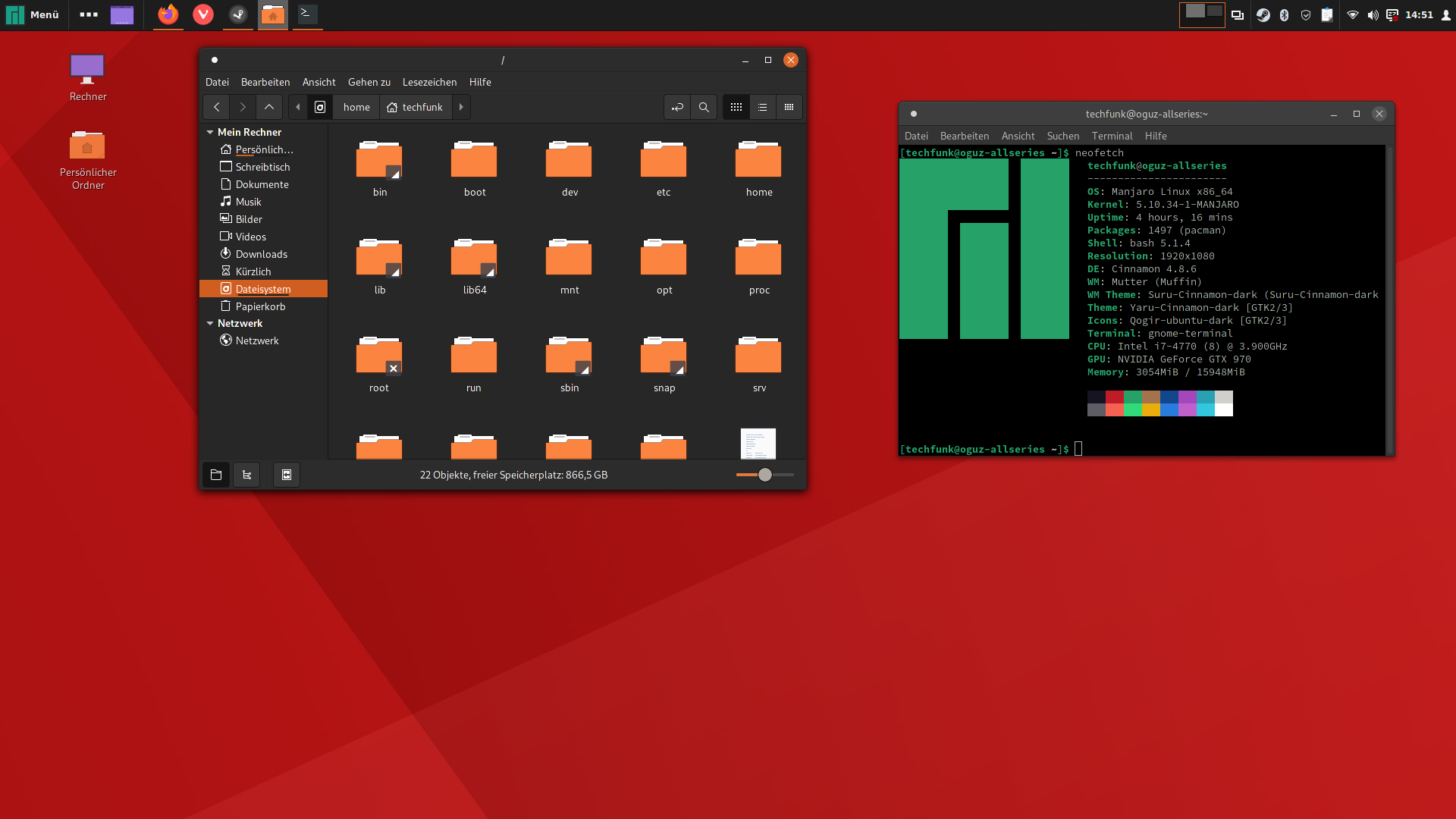Open file search in file manager
This screenshot has height=819, width=1456.
click(x=704, y=107)
